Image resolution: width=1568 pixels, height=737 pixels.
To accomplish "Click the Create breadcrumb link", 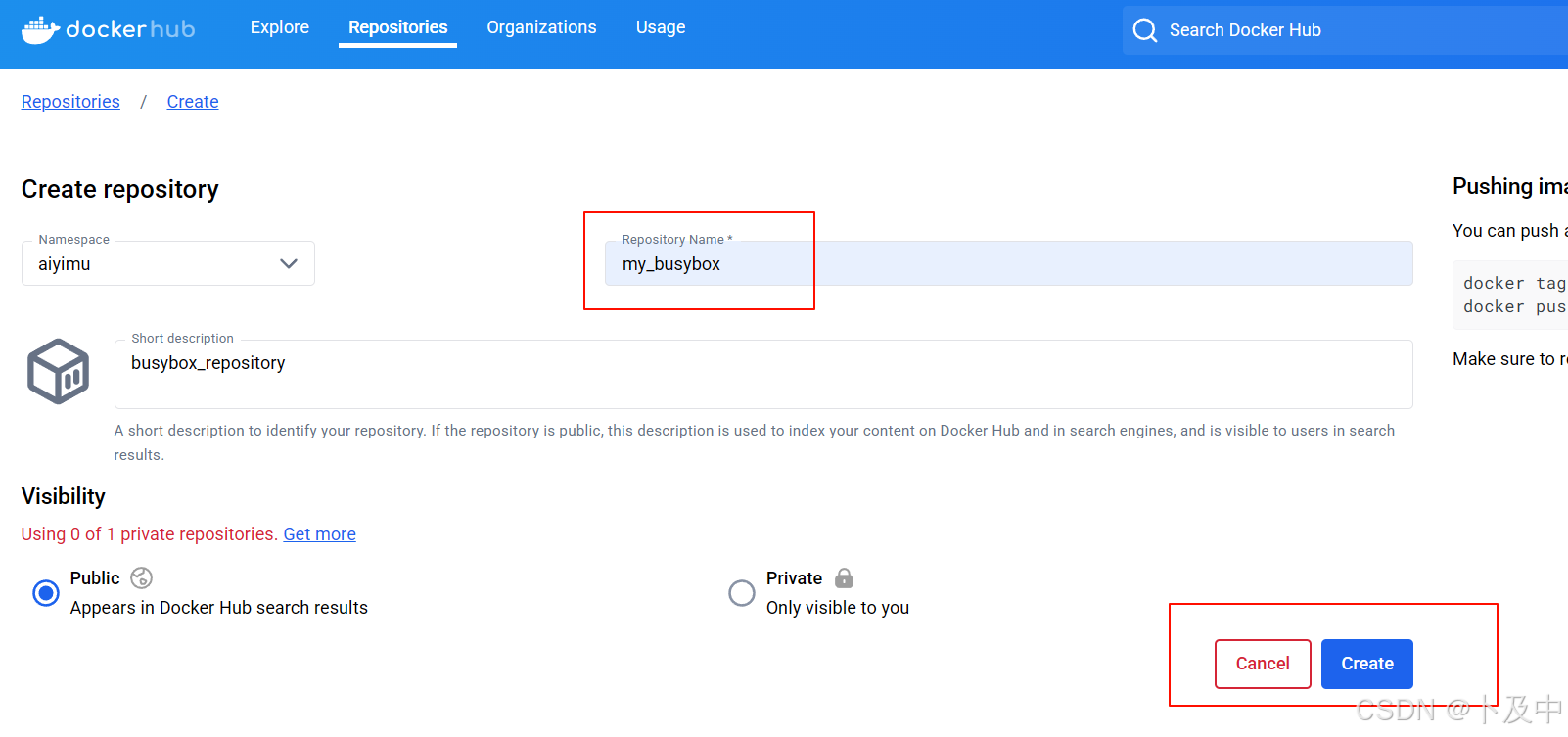I will pos(193,102).
